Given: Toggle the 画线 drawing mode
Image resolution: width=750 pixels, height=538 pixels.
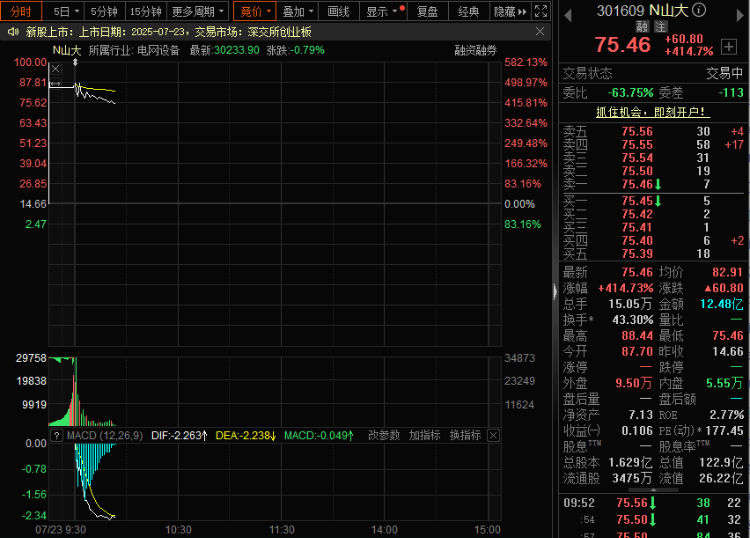Looking at the screenshot, I should [x=339, y=12].
